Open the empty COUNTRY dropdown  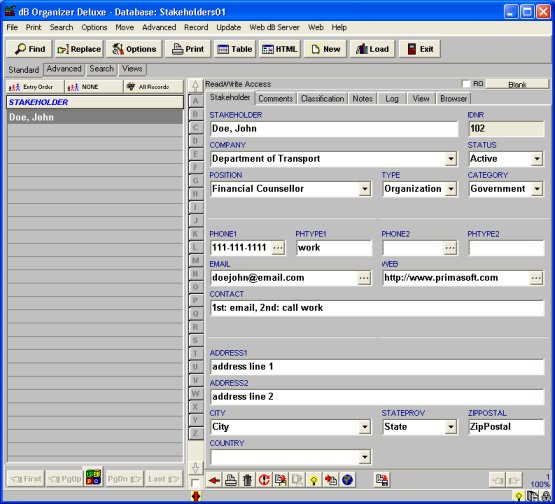365,457
